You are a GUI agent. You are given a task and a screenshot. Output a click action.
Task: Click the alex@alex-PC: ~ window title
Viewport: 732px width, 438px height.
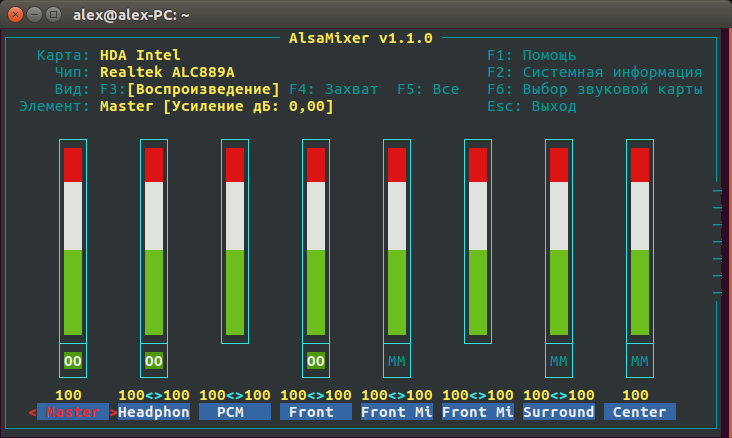(131, 15)
